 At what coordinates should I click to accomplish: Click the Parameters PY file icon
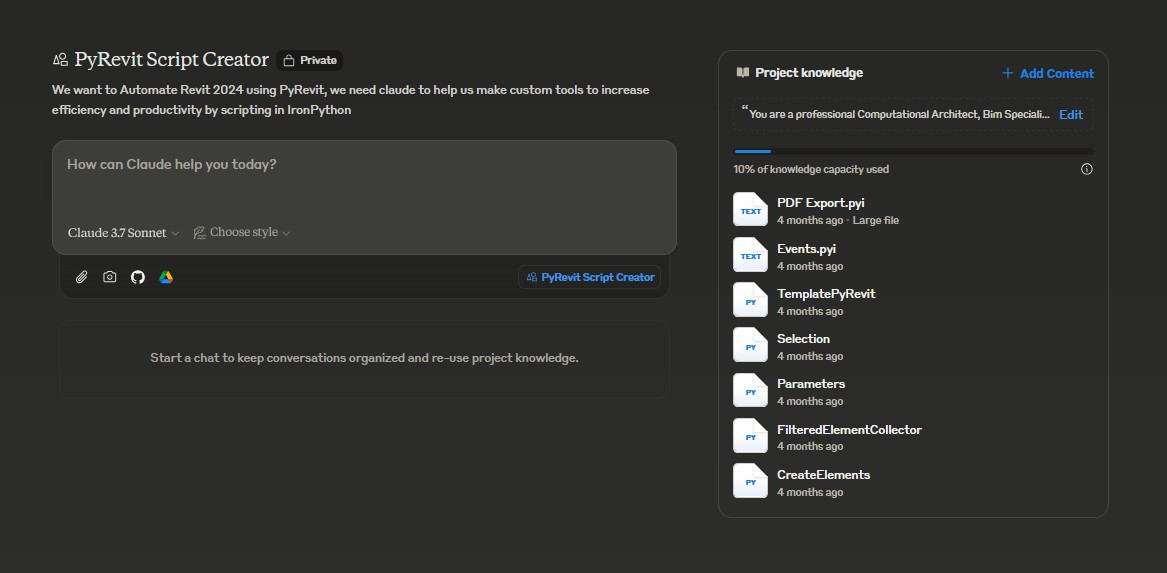coord(750,390)
